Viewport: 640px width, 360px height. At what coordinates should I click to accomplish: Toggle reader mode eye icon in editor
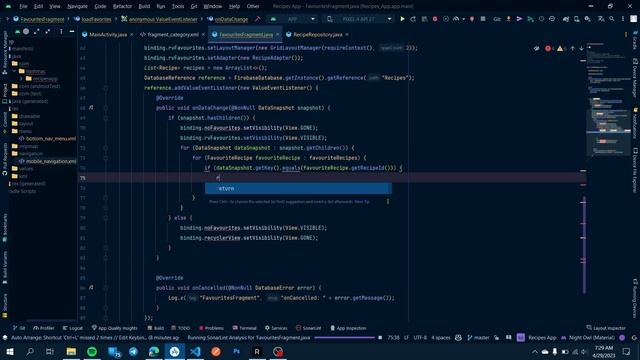536,48
